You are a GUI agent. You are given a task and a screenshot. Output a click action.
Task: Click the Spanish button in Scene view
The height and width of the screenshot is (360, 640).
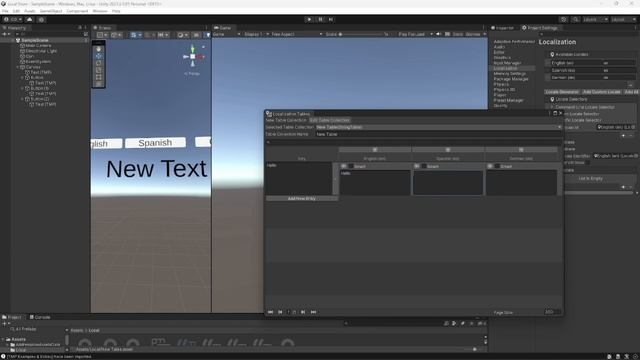[x=155, y=142]
